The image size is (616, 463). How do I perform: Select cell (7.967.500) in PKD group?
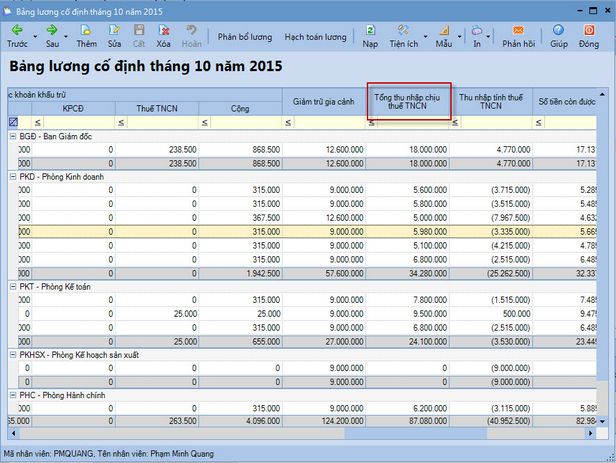tap(491, 218)
